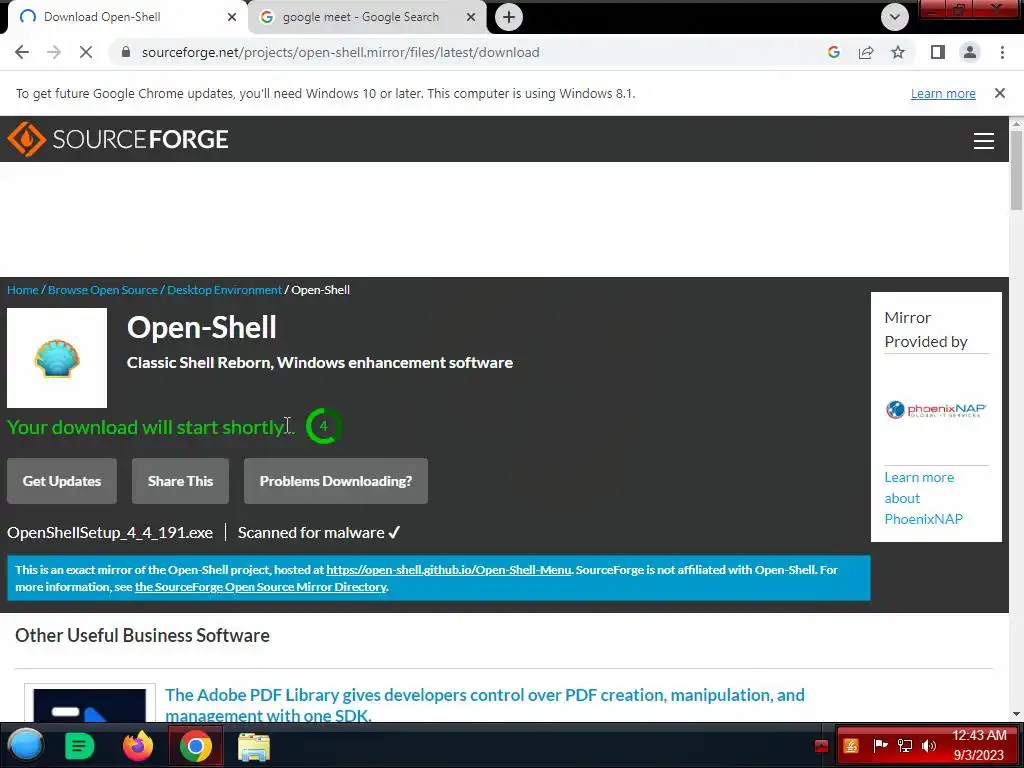
Task: Click the download countdown circle
Action: coord(323,426)
